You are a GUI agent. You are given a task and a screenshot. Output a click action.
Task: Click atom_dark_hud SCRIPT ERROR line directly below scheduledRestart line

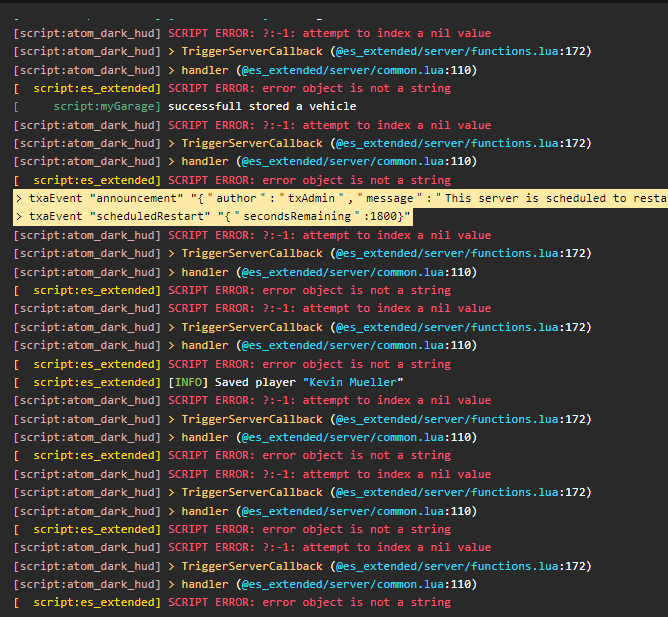pos(253,235)
